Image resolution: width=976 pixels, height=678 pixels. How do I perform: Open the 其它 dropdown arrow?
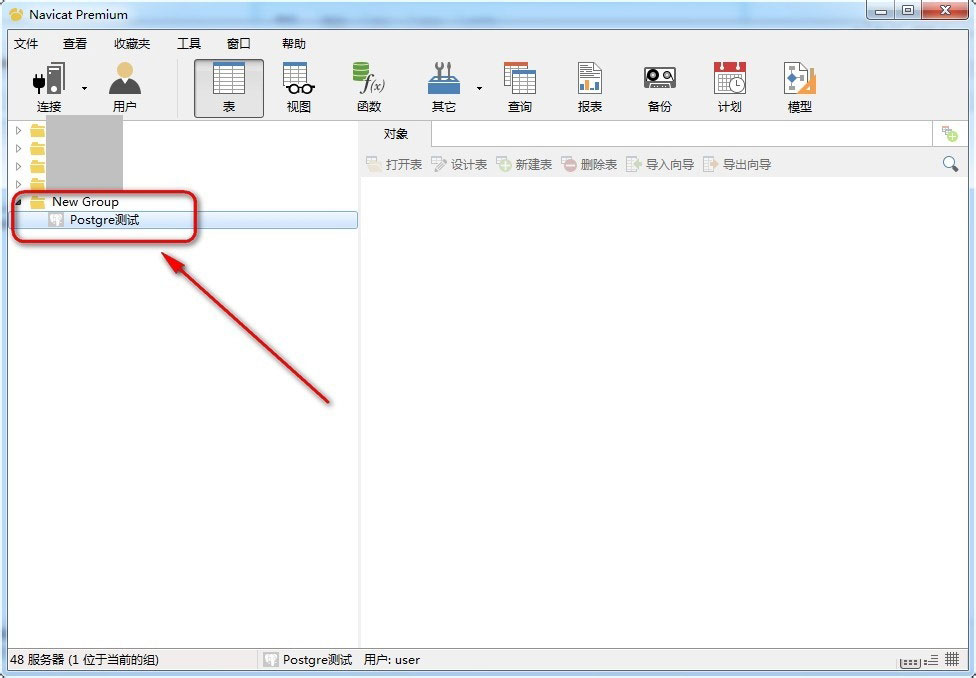pyautogui.click(x=479, y=88)
